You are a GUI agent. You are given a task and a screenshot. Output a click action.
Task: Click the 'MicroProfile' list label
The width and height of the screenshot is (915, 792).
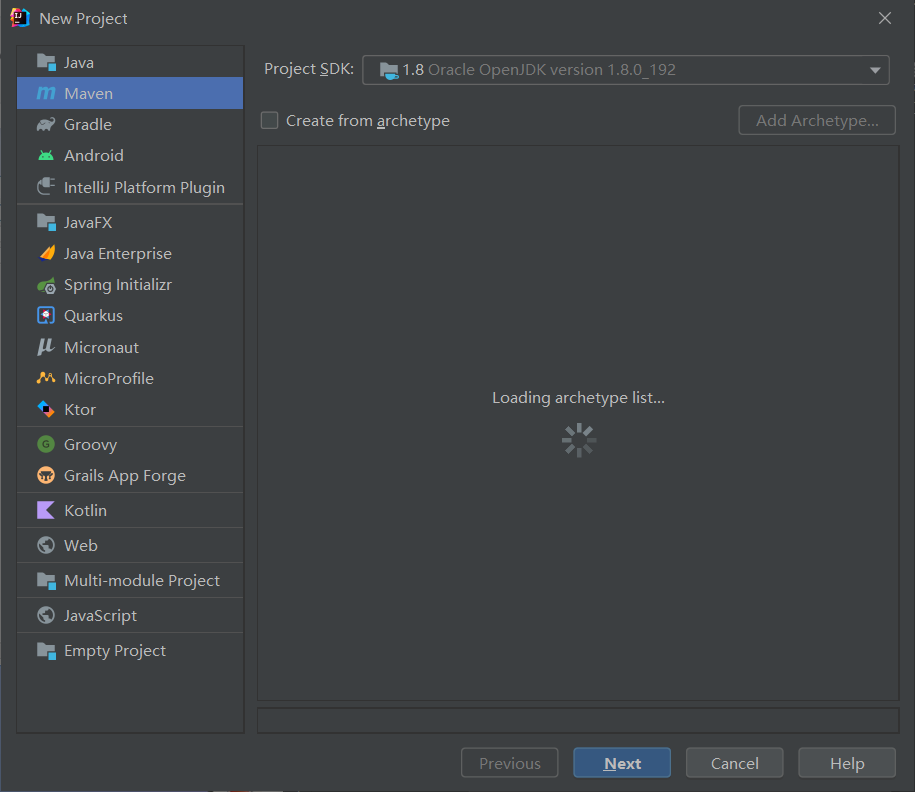coord(109,378)
